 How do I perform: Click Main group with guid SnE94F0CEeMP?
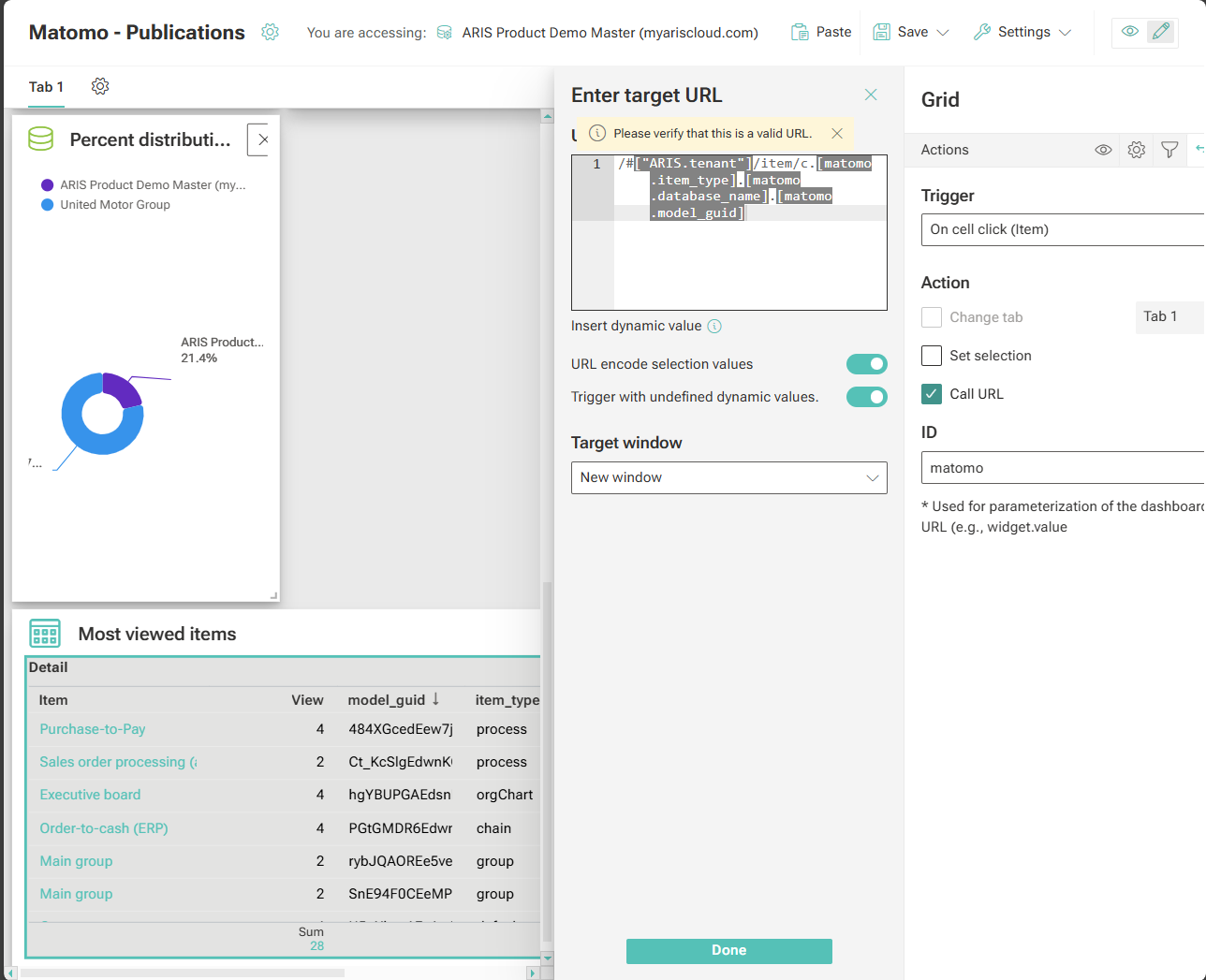[76, 894]
